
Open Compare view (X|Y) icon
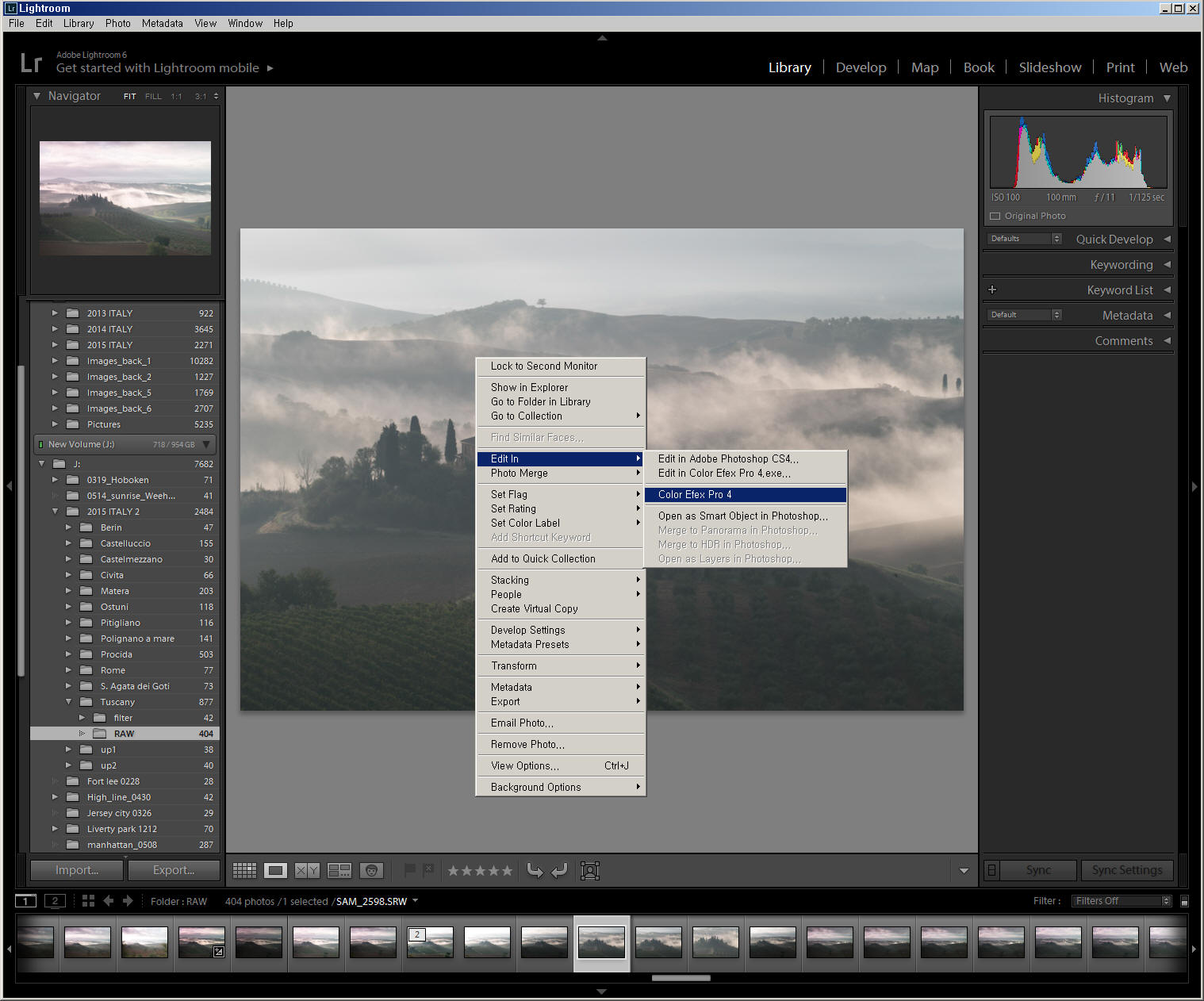[x=306, y=871]
